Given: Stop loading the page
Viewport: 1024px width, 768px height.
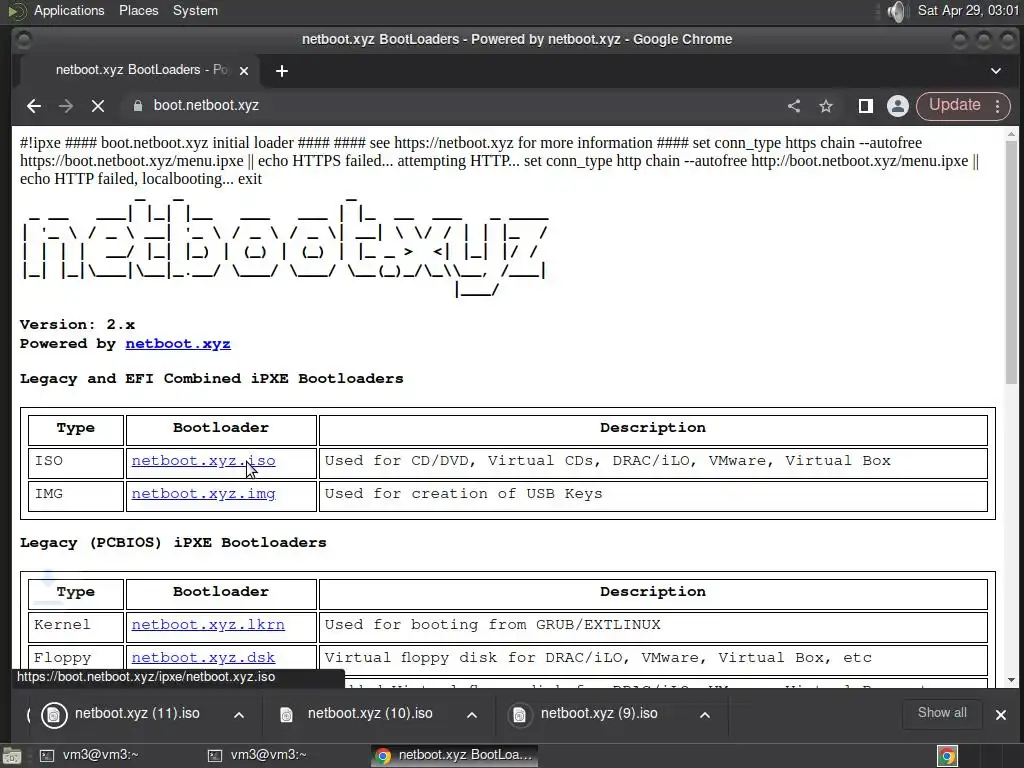Looking at the screenshot, I should [98, 106].
